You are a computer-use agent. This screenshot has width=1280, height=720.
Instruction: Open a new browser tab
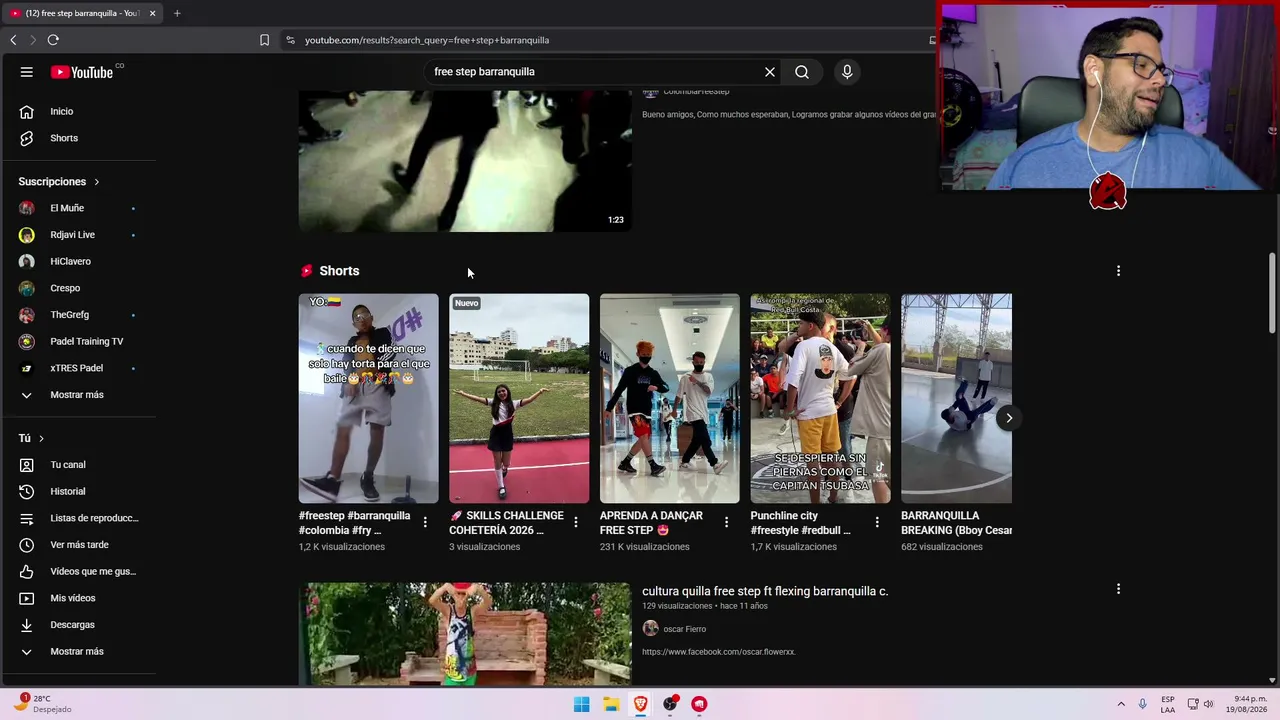(x=177, y=13)
